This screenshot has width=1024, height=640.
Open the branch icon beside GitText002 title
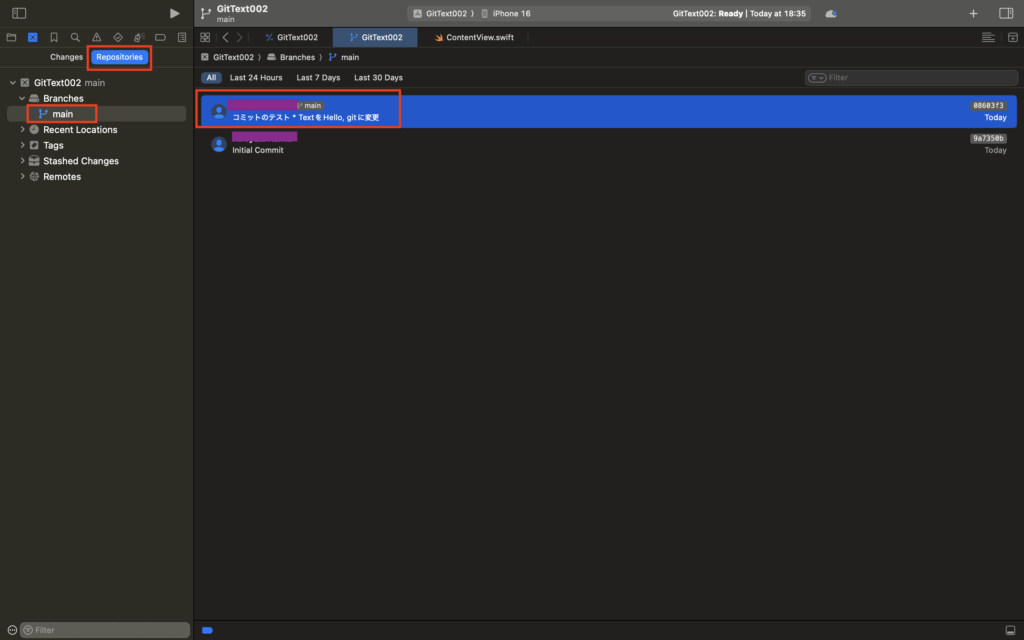[x=206, y=13]
